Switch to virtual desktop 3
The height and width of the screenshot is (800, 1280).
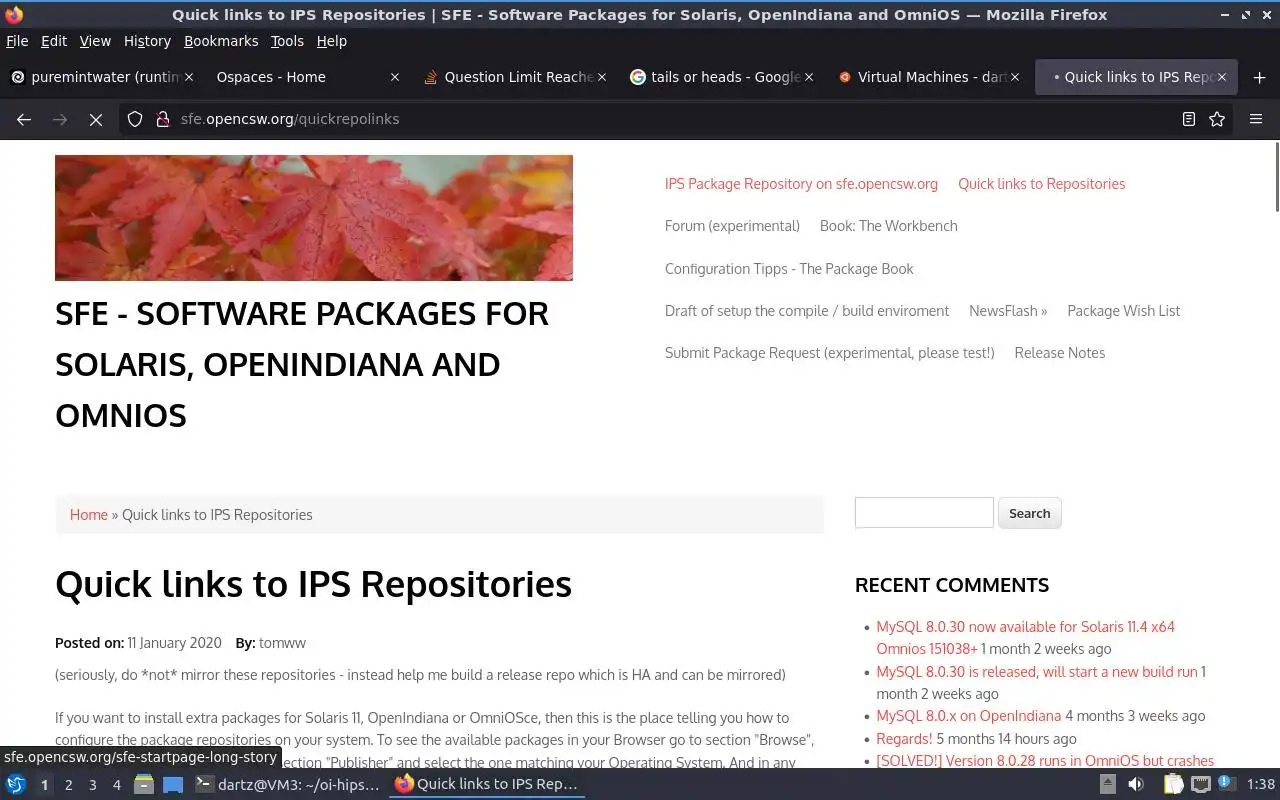92,785
